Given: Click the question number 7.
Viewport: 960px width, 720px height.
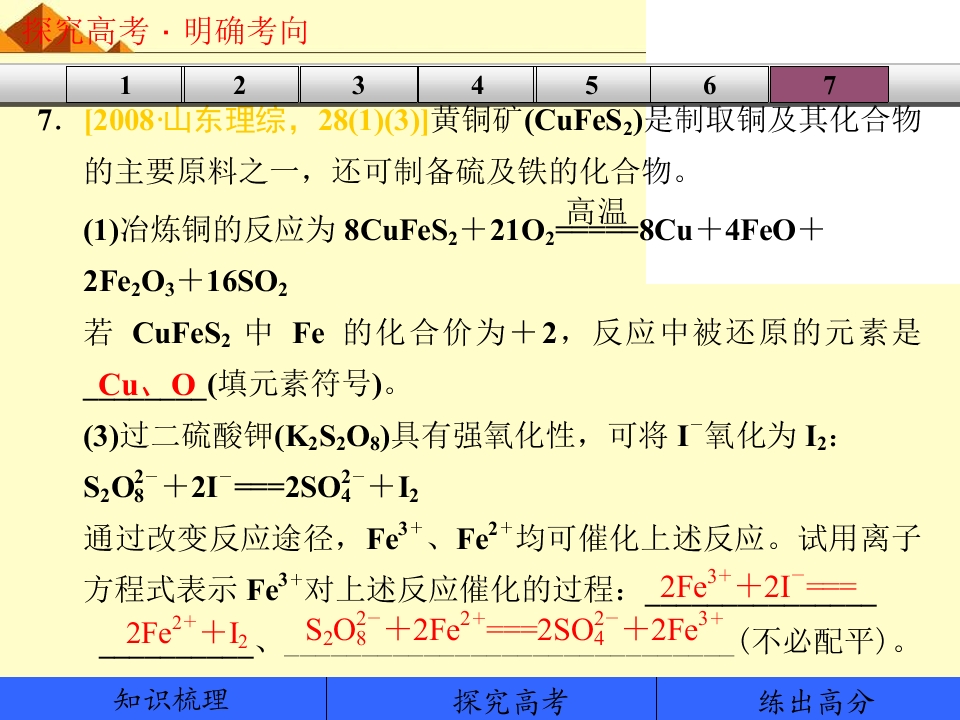Looking at the screenshot, I should 50,120.
